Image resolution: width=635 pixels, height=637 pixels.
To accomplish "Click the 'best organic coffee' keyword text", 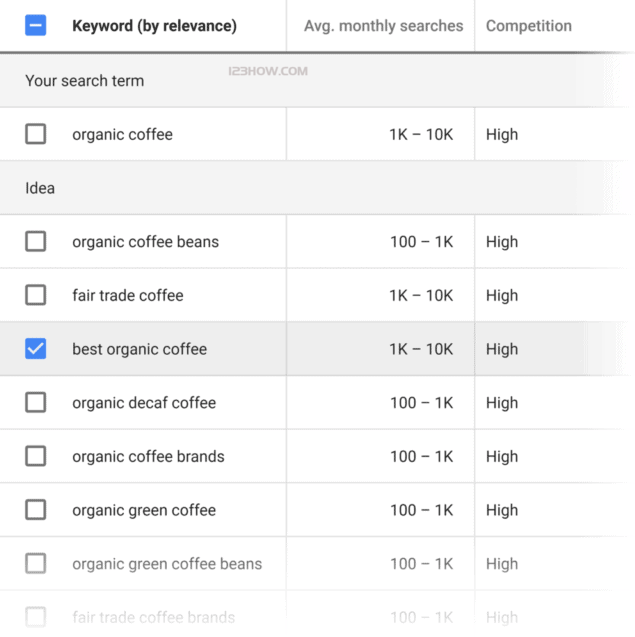I will (x=139, y=349).
